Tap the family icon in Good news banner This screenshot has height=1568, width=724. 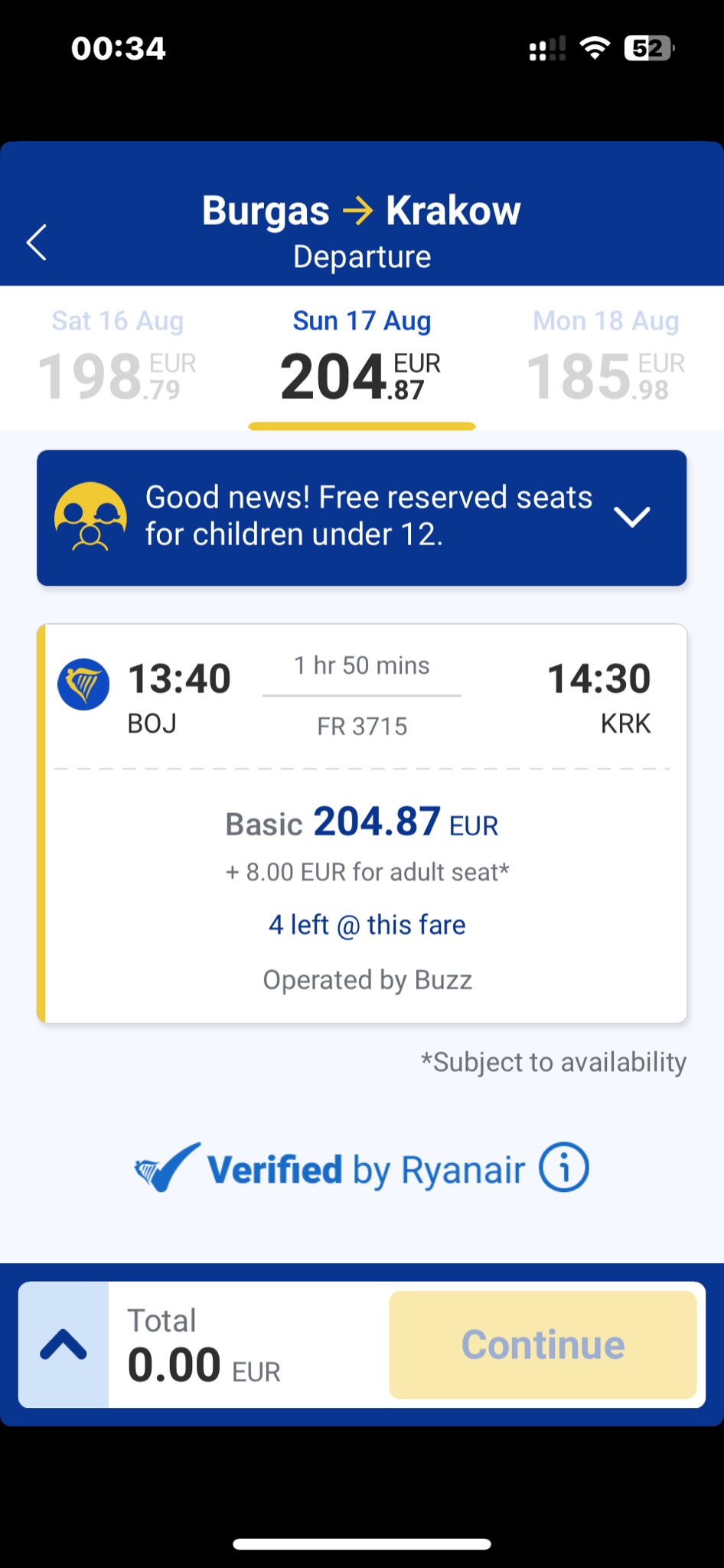pyautogui.click(x=90, y=517)
